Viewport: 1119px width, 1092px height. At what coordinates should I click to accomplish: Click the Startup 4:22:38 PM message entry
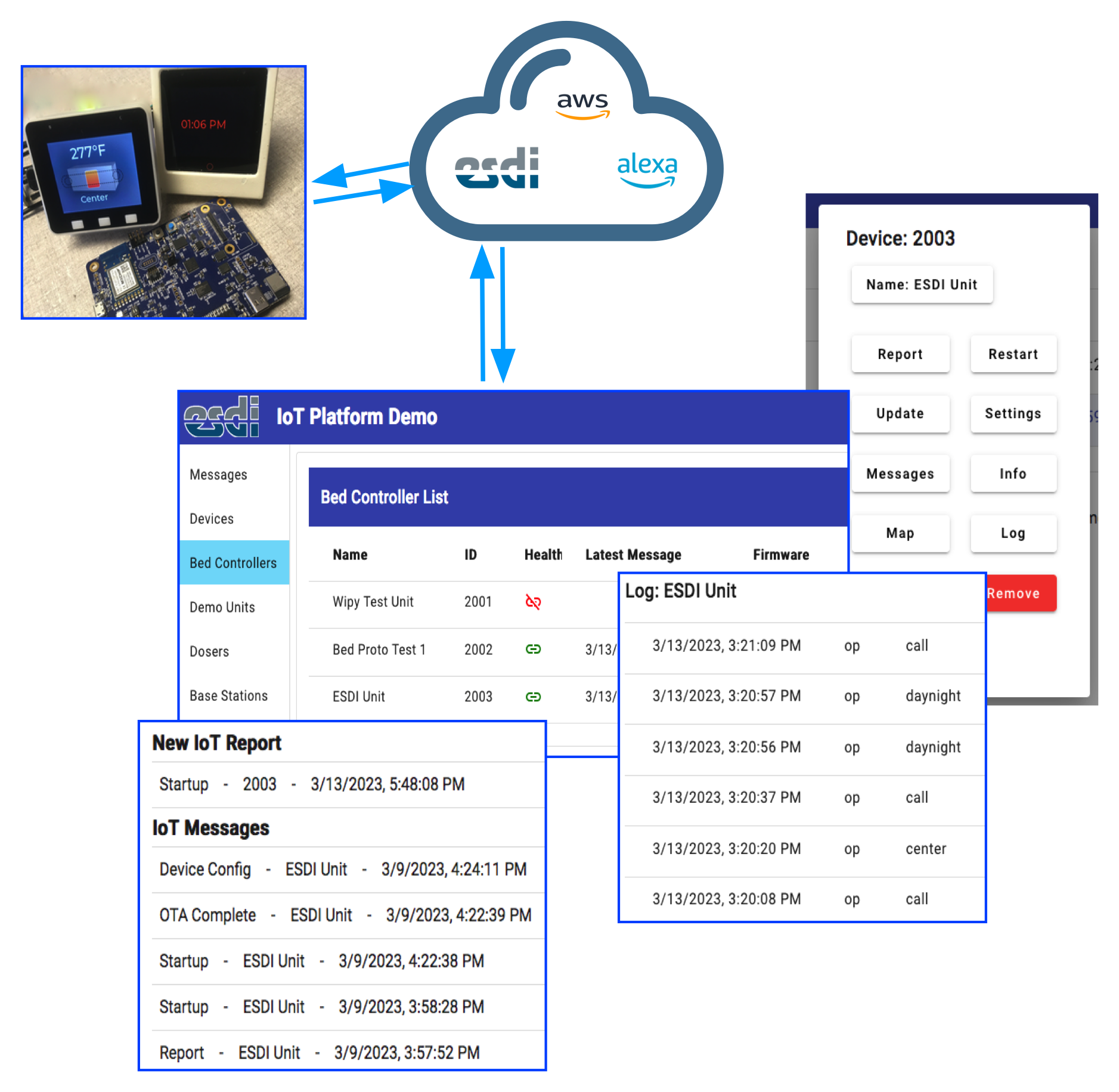pos(348,961)
